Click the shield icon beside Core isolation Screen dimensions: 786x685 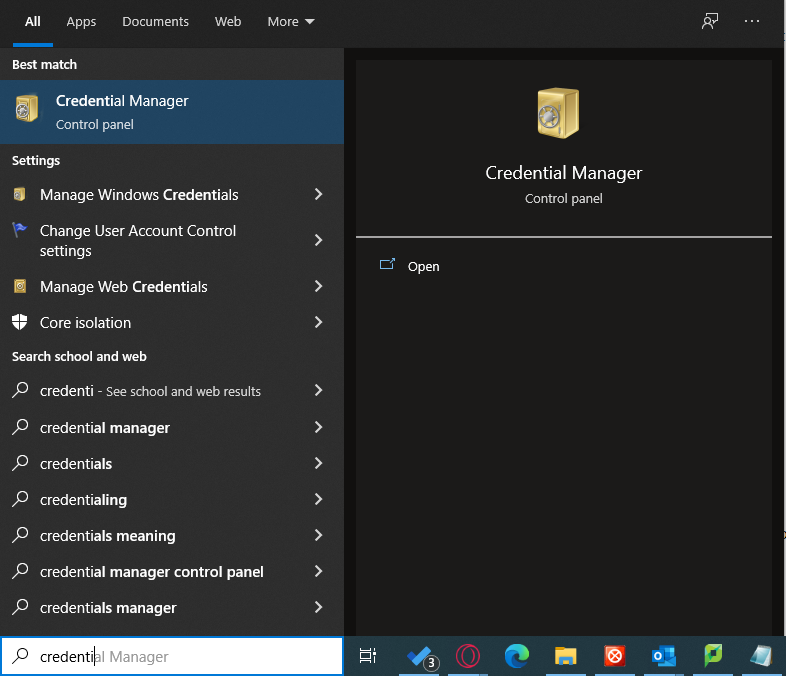click(20, 322)
